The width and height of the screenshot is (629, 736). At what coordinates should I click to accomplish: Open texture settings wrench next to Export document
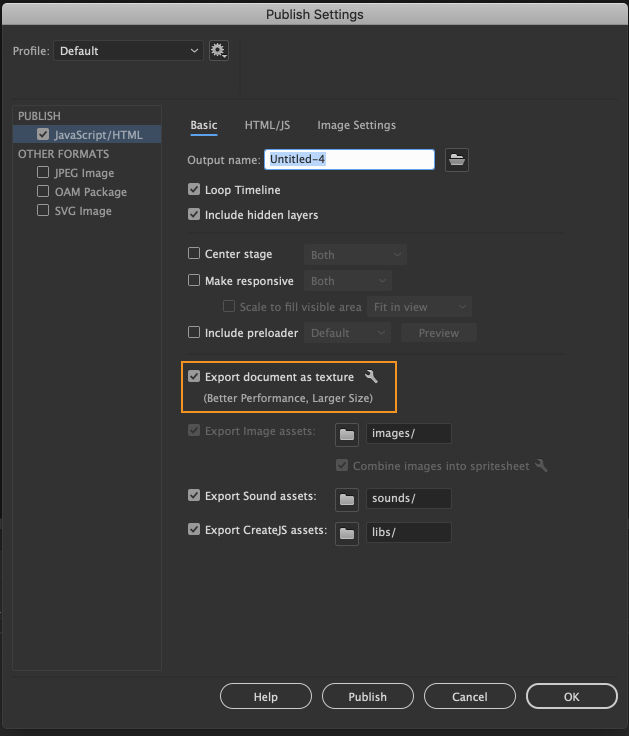pyautogui.click(x=371, y=376)
